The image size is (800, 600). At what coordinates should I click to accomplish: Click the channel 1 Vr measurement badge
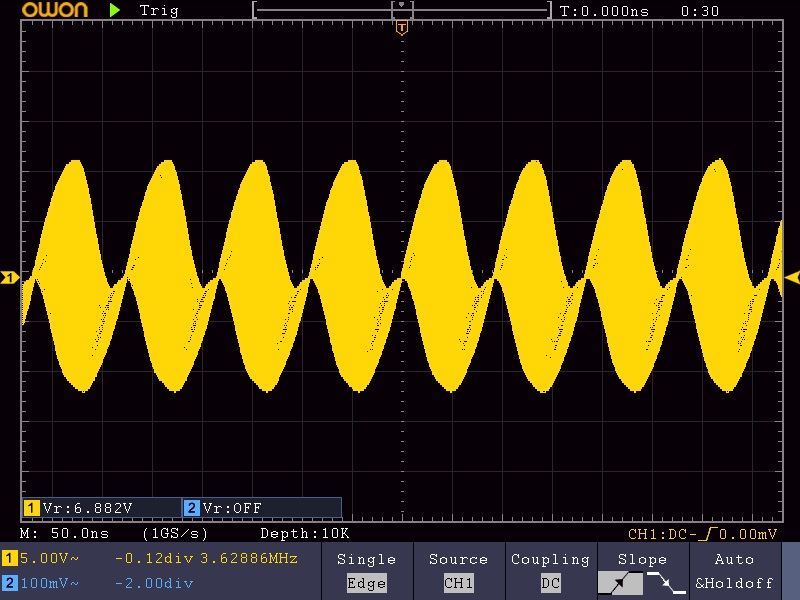tap(32, 508)
